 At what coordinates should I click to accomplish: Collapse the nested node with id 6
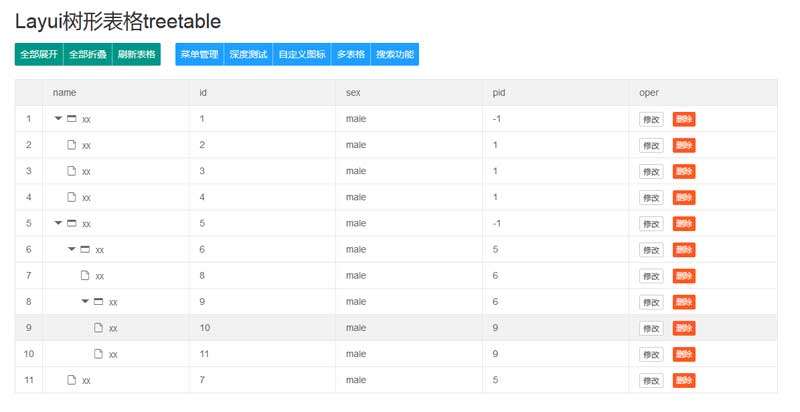coord(72,249)
